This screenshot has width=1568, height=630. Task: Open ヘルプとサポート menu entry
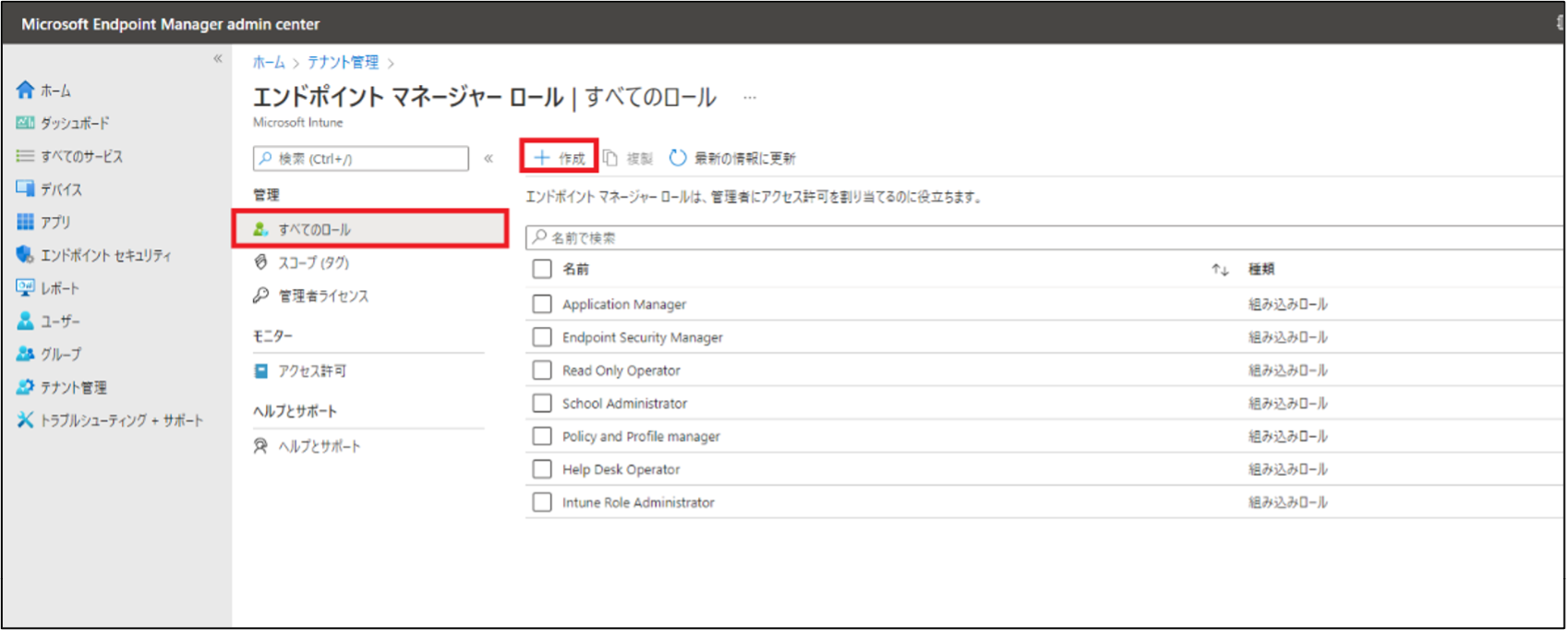tap(320, 446)
